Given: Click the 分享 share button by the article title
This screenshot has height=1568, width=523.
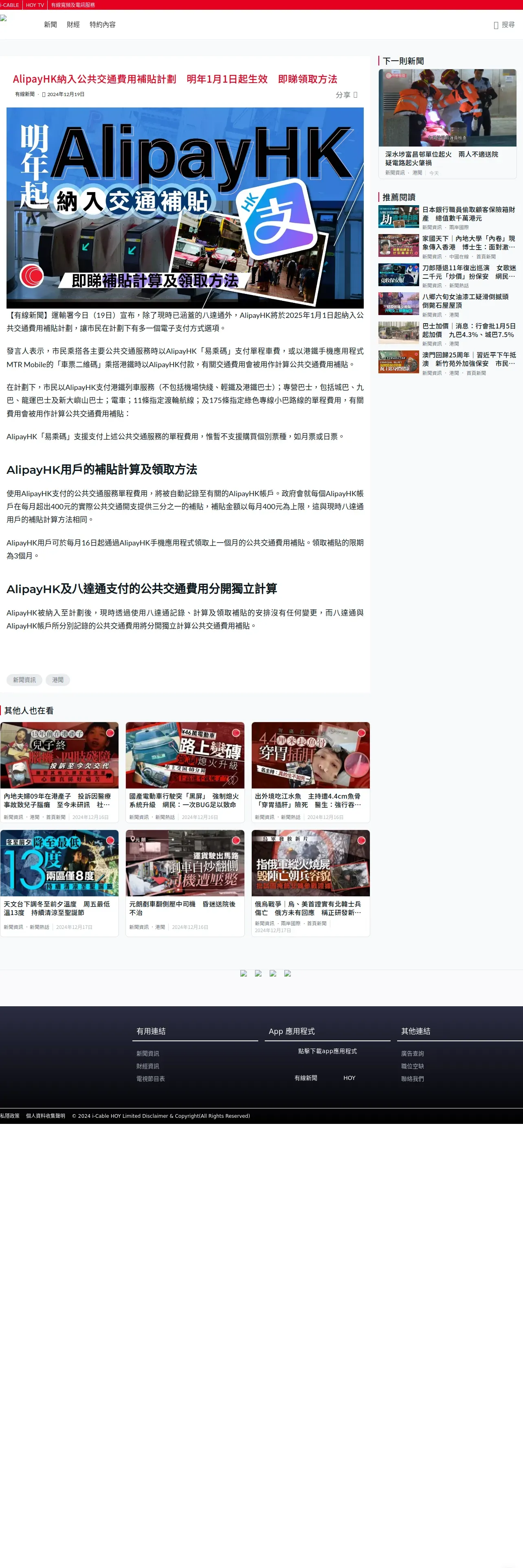Looking at the screenshot, I should [347, 95].
